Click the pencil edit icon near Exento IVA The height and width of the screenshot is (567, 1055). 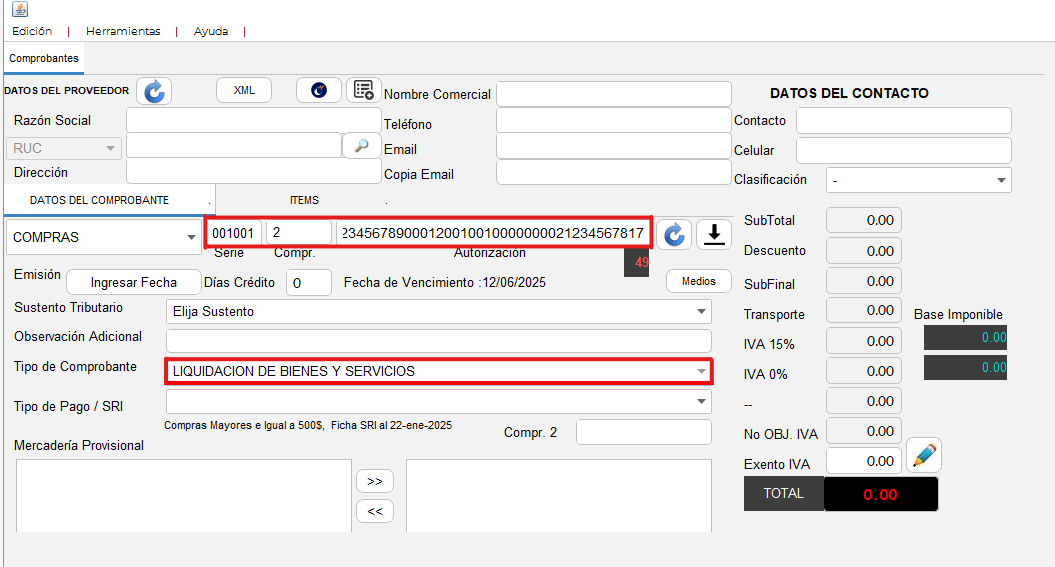coord(924,456)
